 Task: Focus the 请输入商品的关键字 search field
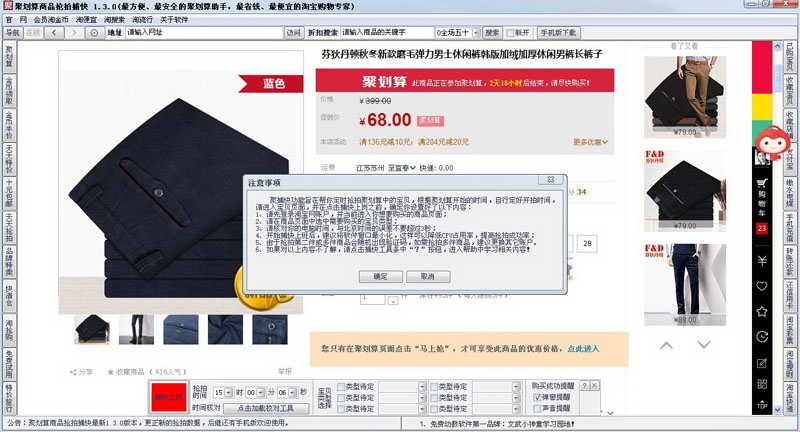[387, 33]
